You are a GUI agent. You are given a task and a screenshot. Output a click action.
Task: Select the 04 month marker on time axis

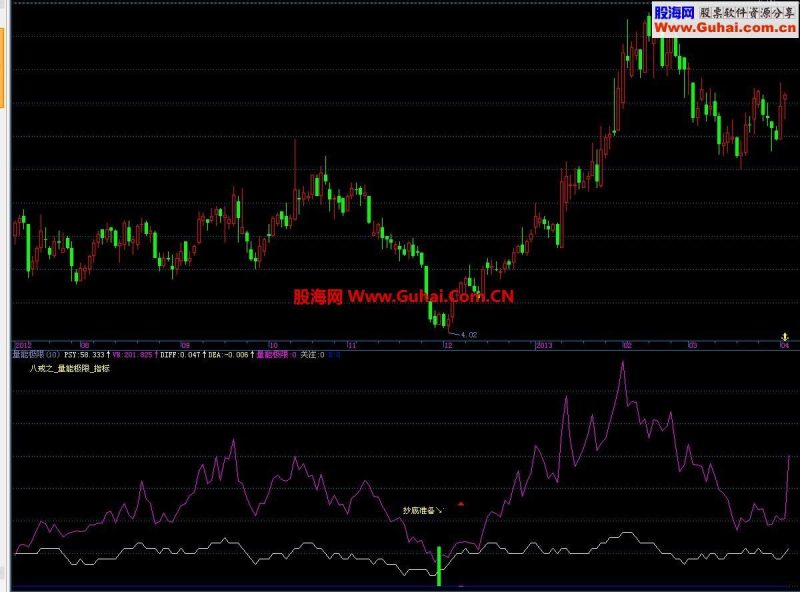click(785, 346)
